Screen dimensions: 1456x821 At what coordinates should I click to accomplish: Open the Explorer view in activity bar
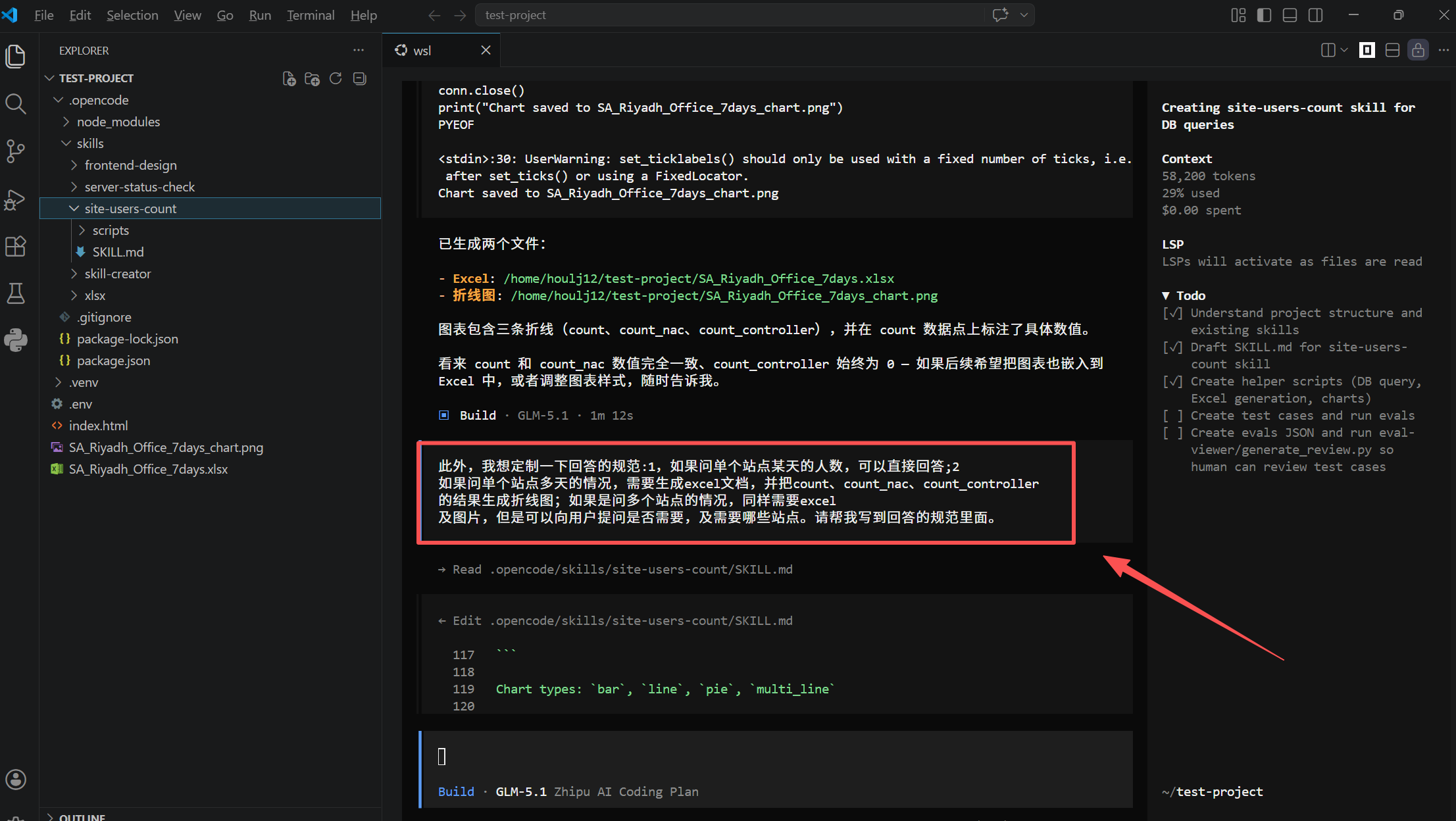[16, 56]
